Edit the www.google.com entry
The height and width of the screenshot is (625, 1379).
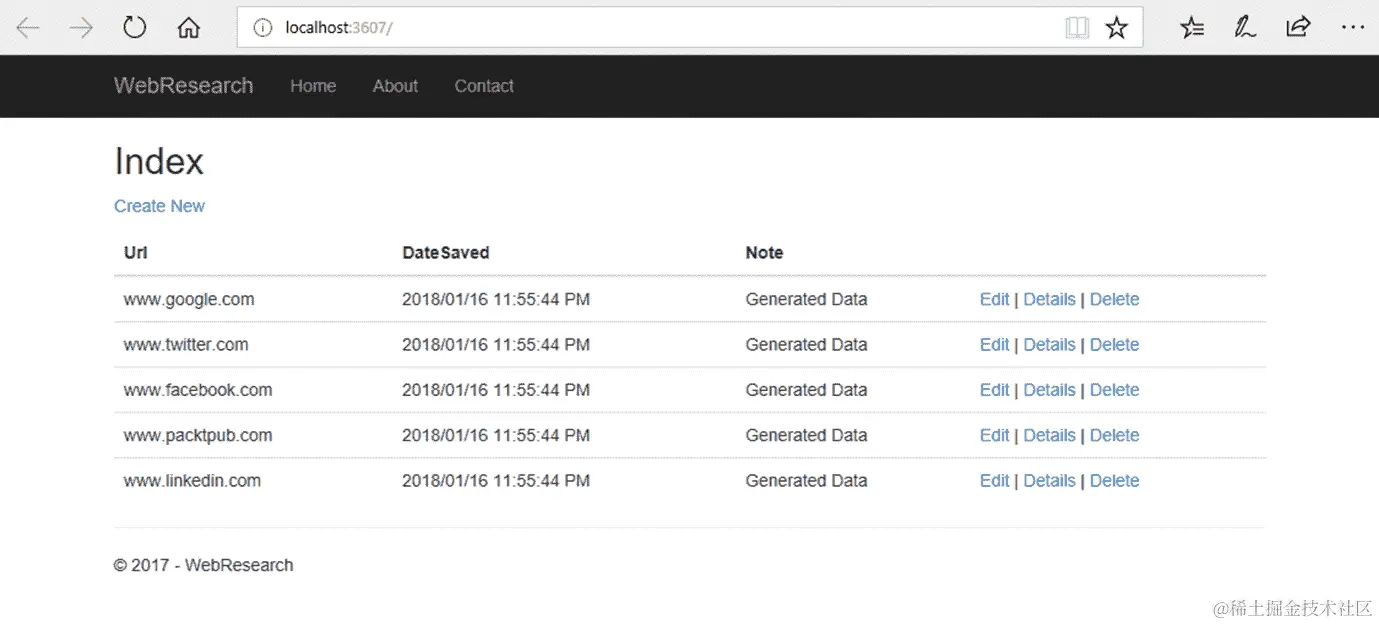pyautogui.click(x=994, y=299)
